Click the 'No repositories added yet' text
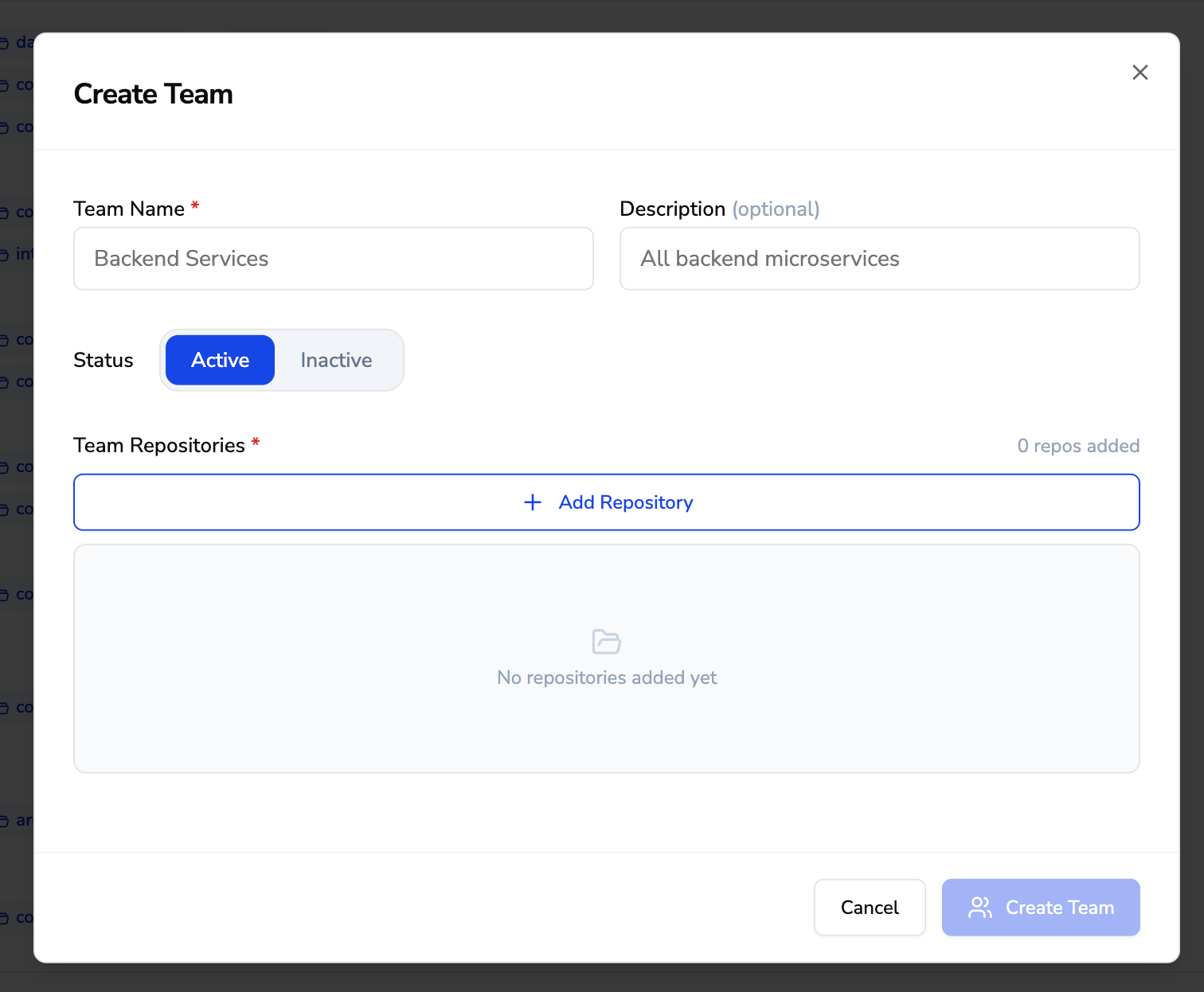The height and width of the screenshot is (992, 1204). (607, 678)
